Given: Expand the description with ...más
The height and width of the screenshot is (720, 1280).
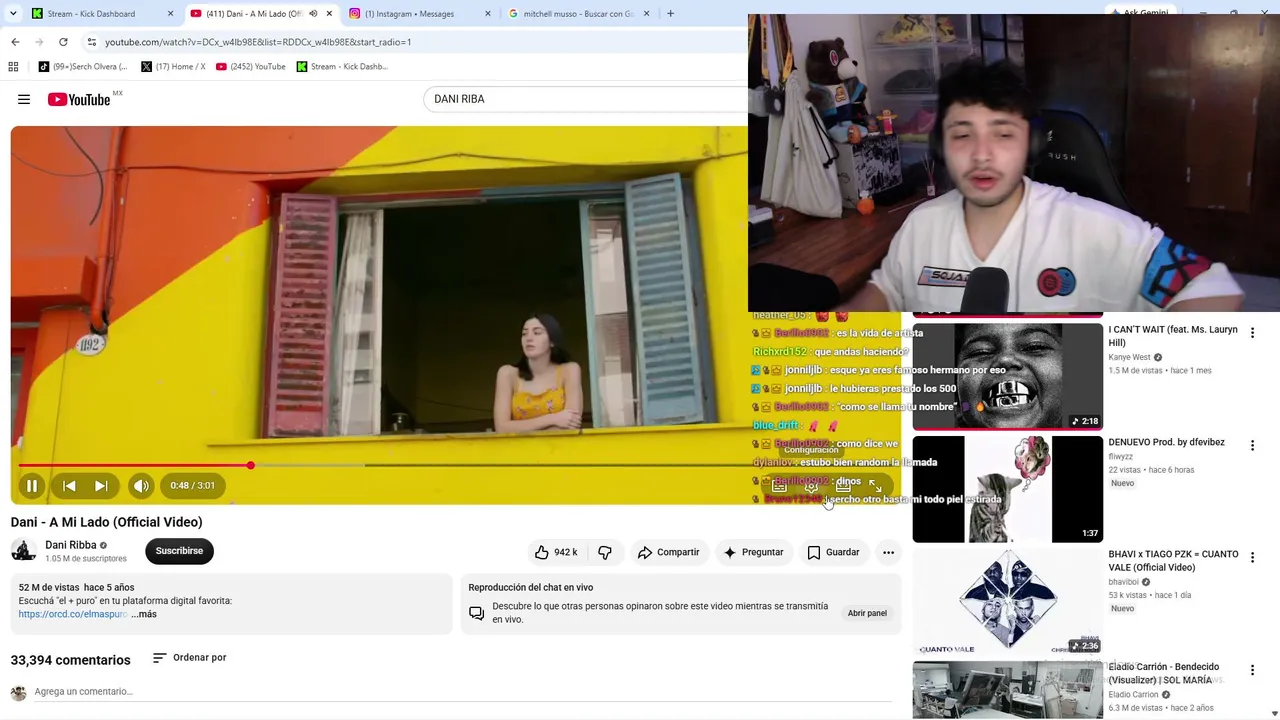Looking at the screenshot, I should tap(144, 614).
